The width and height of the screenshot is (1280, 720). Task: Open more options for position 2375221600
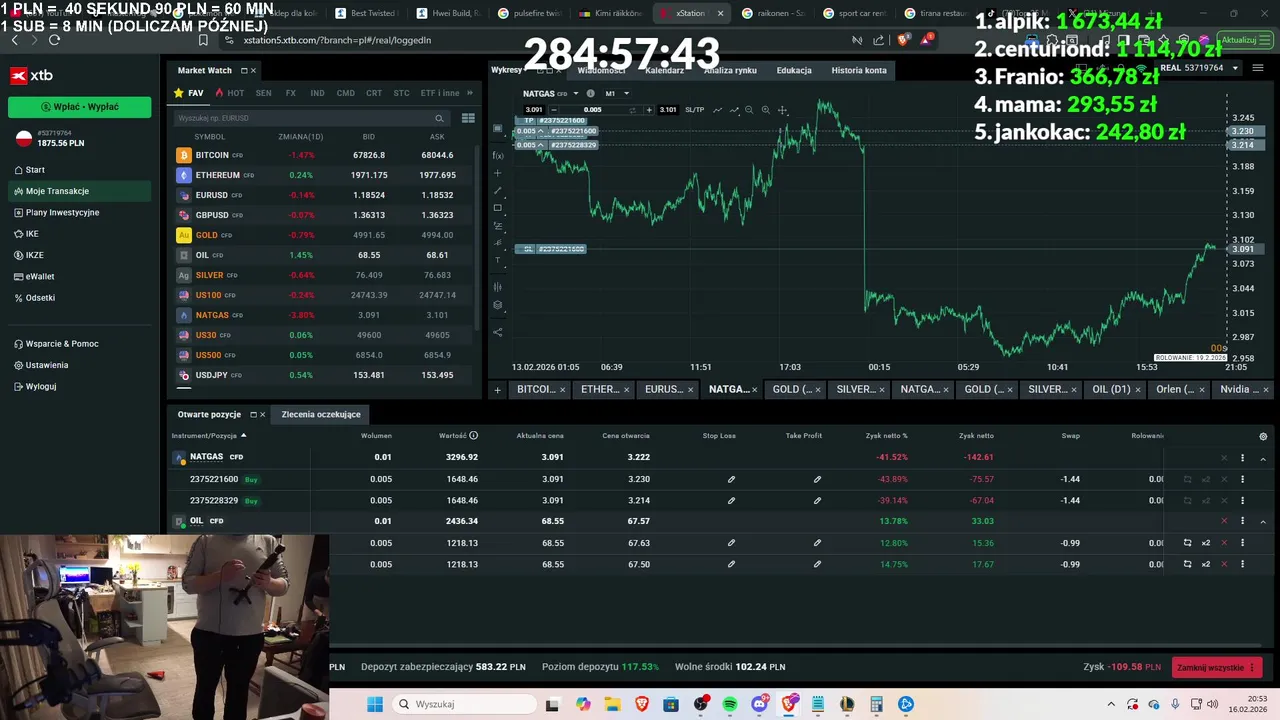(x=1243, y=479)
